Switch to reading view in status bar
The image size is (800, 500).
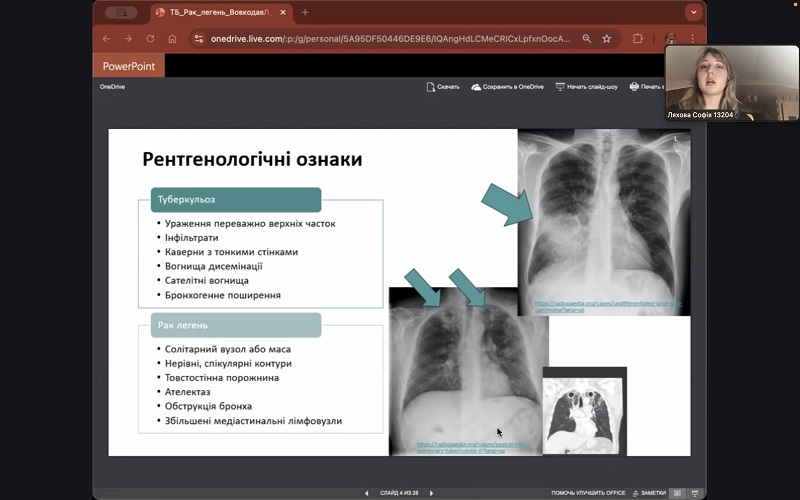(677, 493)
